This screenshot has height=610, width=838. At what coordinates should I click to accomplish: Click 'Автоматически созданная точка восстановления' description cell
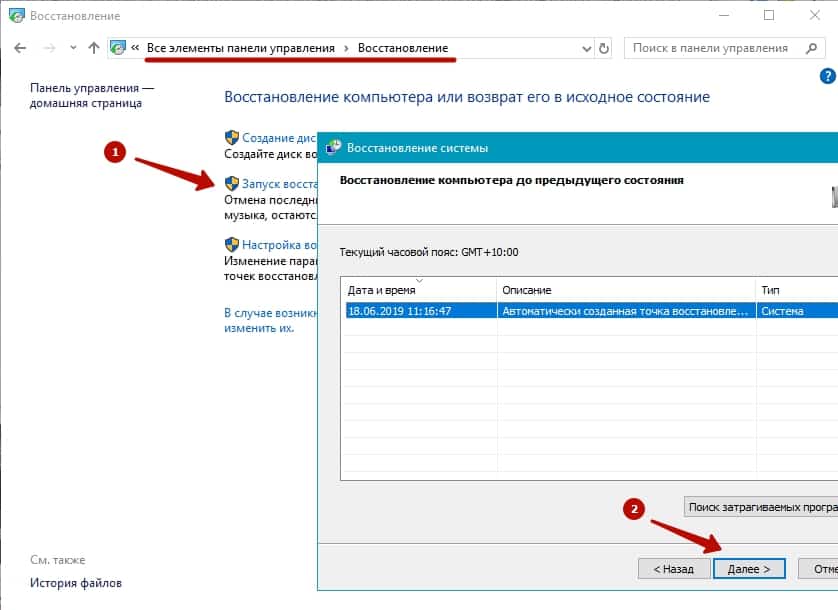click(626, 311)
